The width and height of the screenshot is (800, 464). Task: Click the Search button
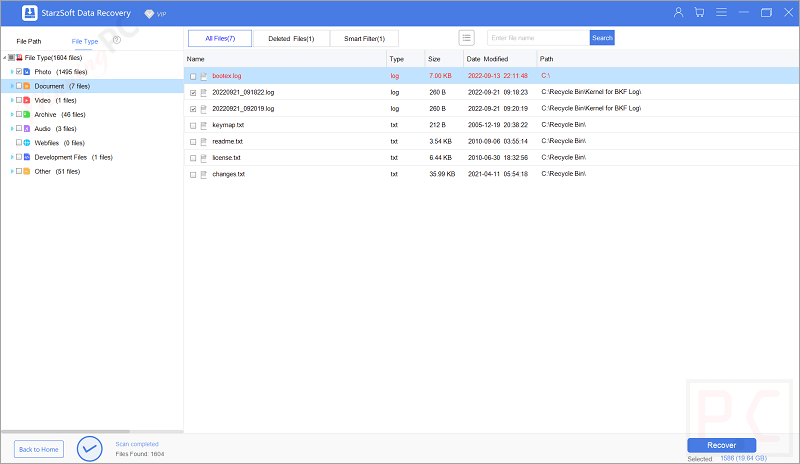(602, 38)
